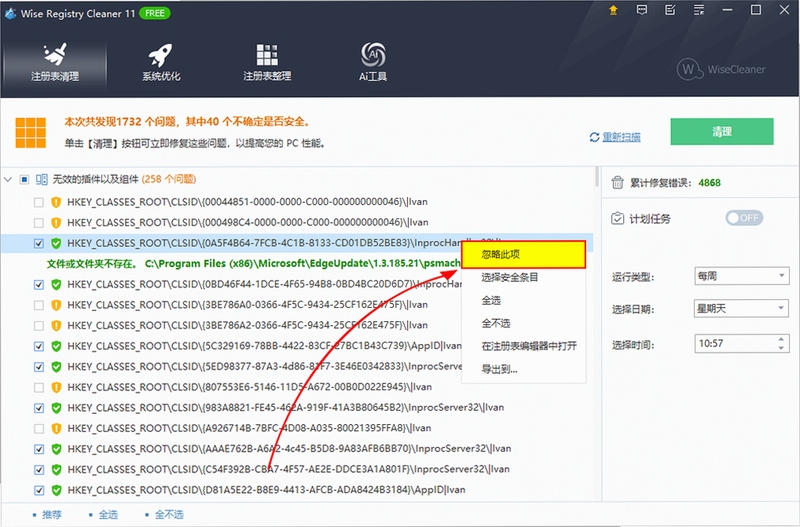The height and width of the screenshot is (527, 800).
Task: Open the 注册表清理 registry cleaner tab
Action: click(55, 63)
